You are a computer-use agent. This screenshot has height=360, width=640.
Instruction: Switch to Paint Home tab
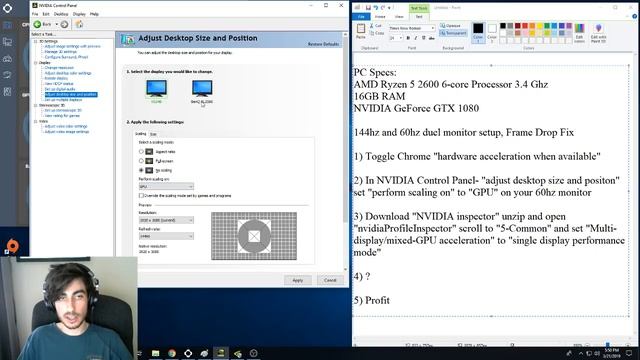click(x=380, y=17)
